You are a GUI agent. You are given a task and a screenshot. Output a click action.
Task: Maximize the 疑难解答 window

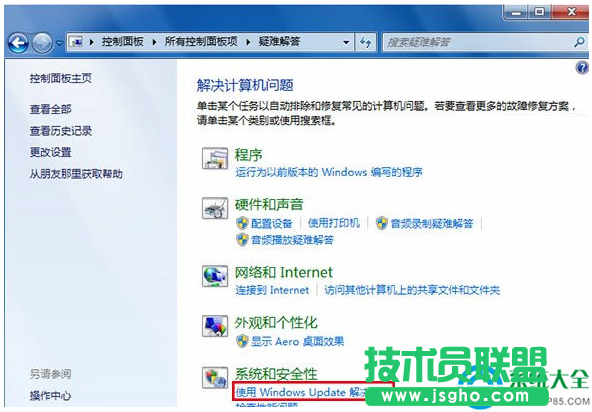(x=539, y=12)
